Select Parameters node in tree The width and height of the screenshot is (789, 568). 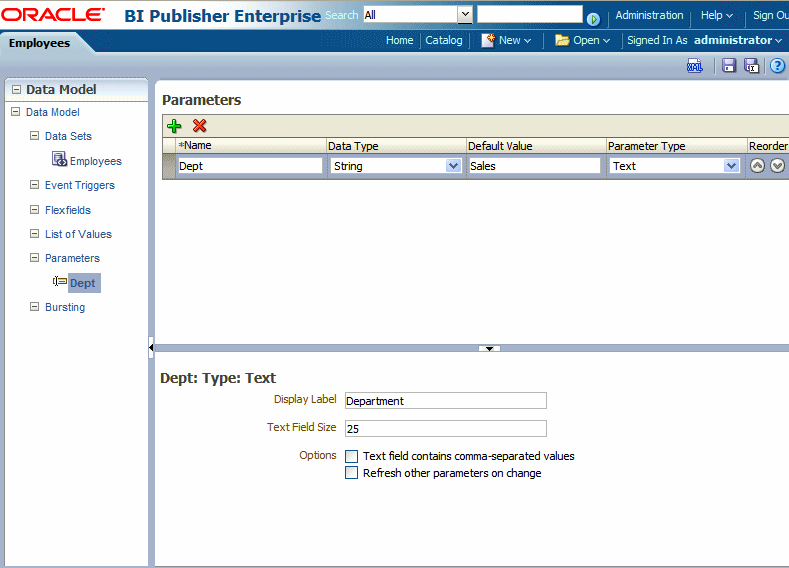[x=72, y=258]
